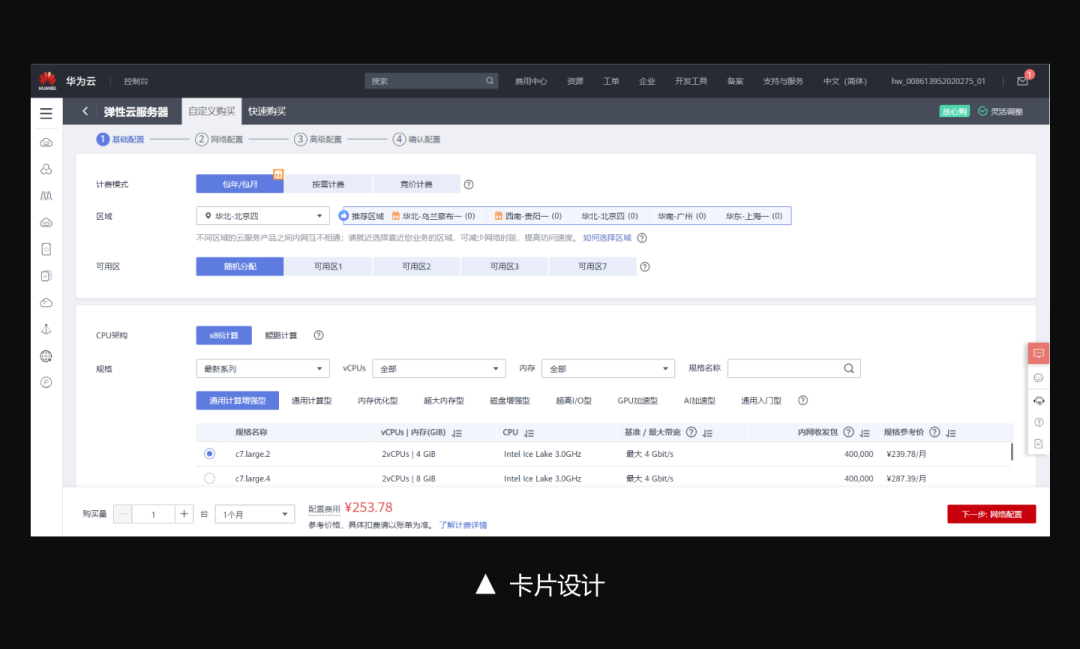Click 下一步: 网络配置 button
This screenshot has width=1080, height=649.
[x=991, y=514]
